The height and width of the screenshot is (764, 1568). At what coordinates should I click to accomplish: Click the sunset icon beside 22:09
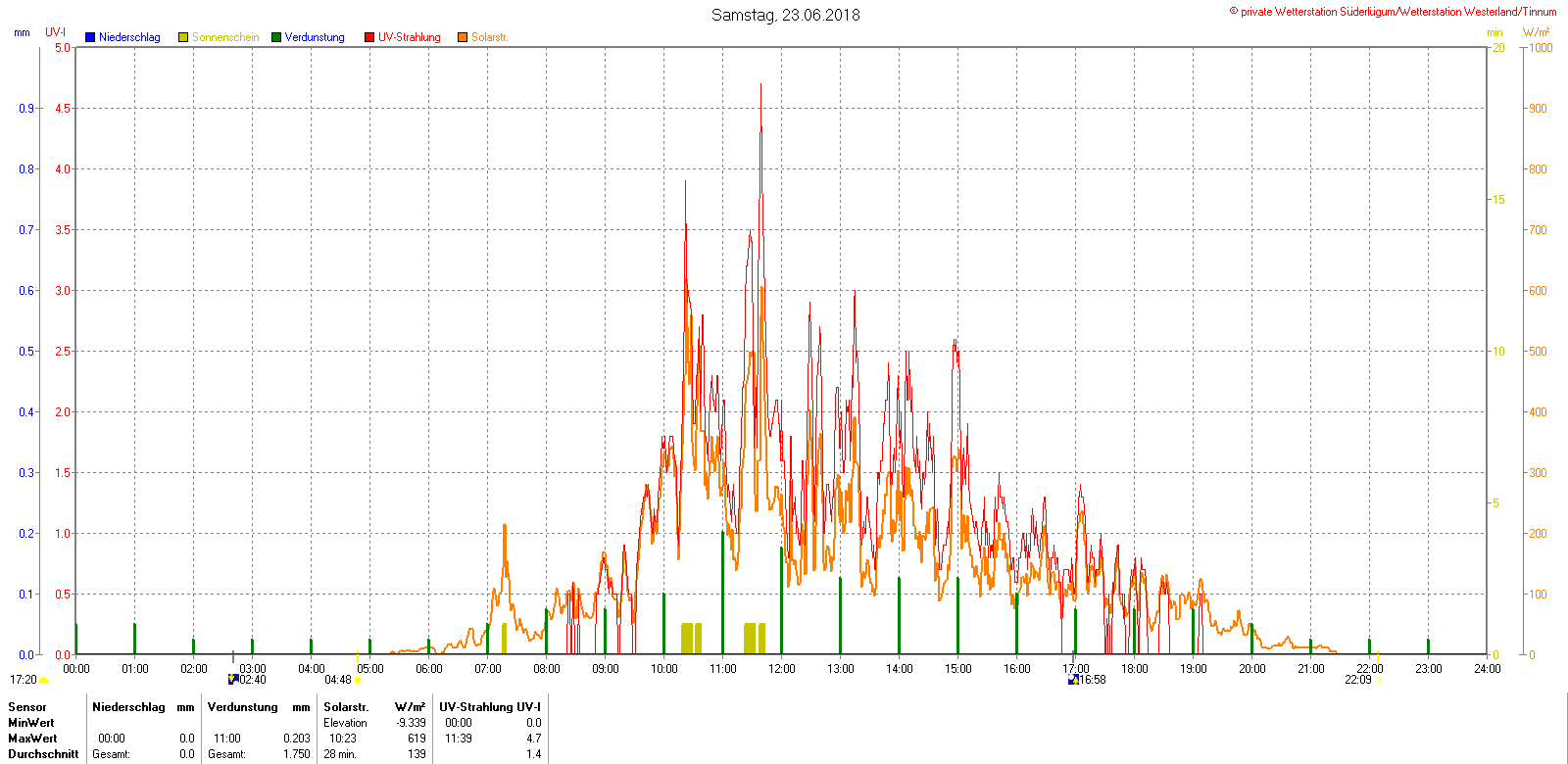click(1378, 680)
